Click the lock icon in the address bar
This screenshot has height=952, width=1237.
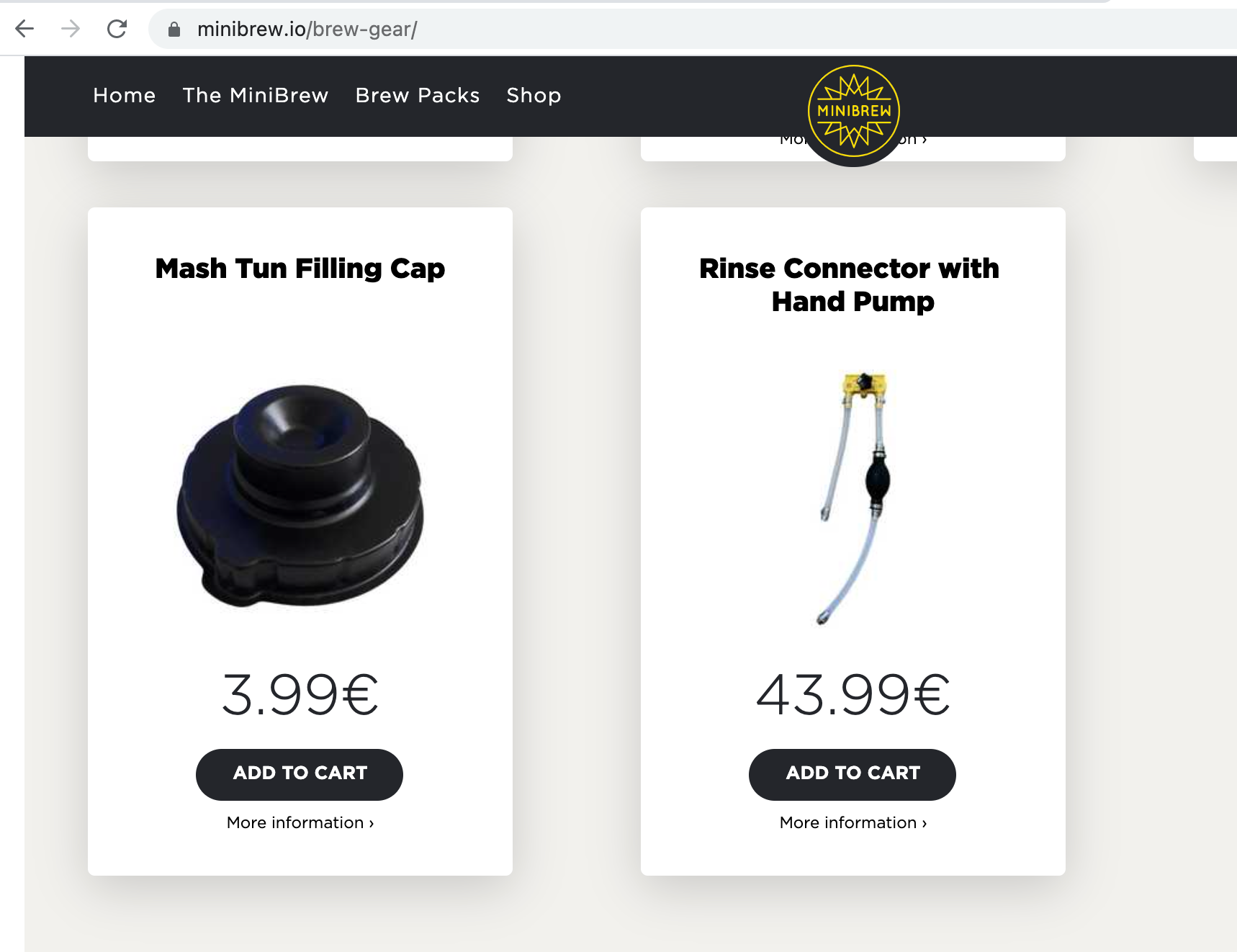(174, 30)
